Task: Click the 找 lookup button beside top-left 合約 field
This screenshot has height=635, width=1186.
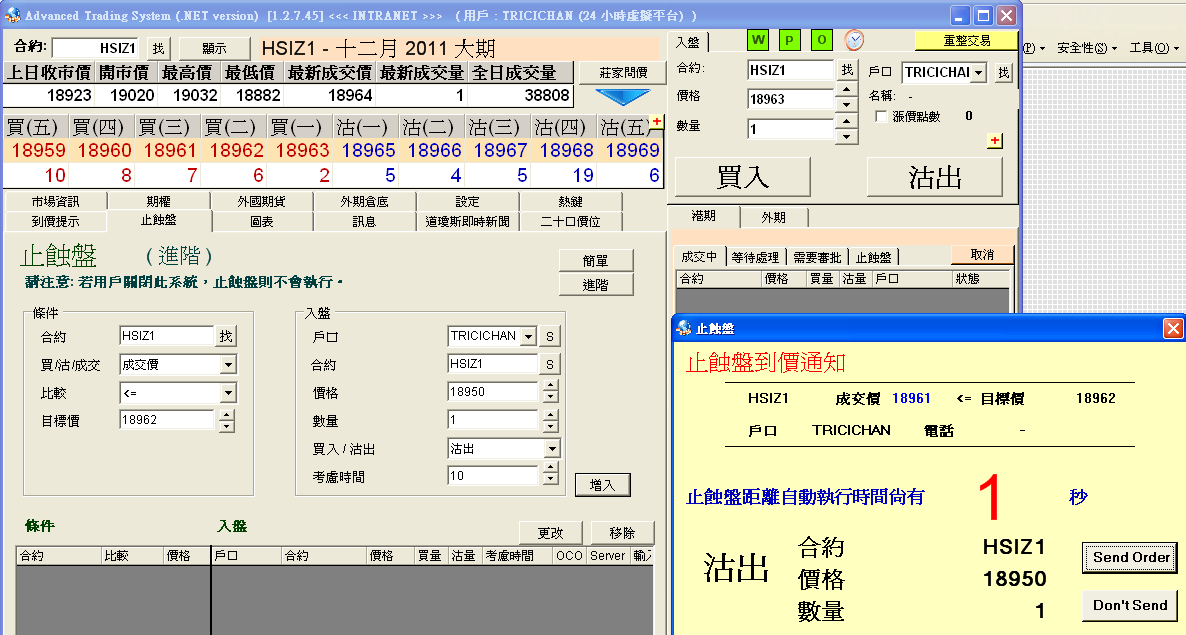Action: (158, 48)
